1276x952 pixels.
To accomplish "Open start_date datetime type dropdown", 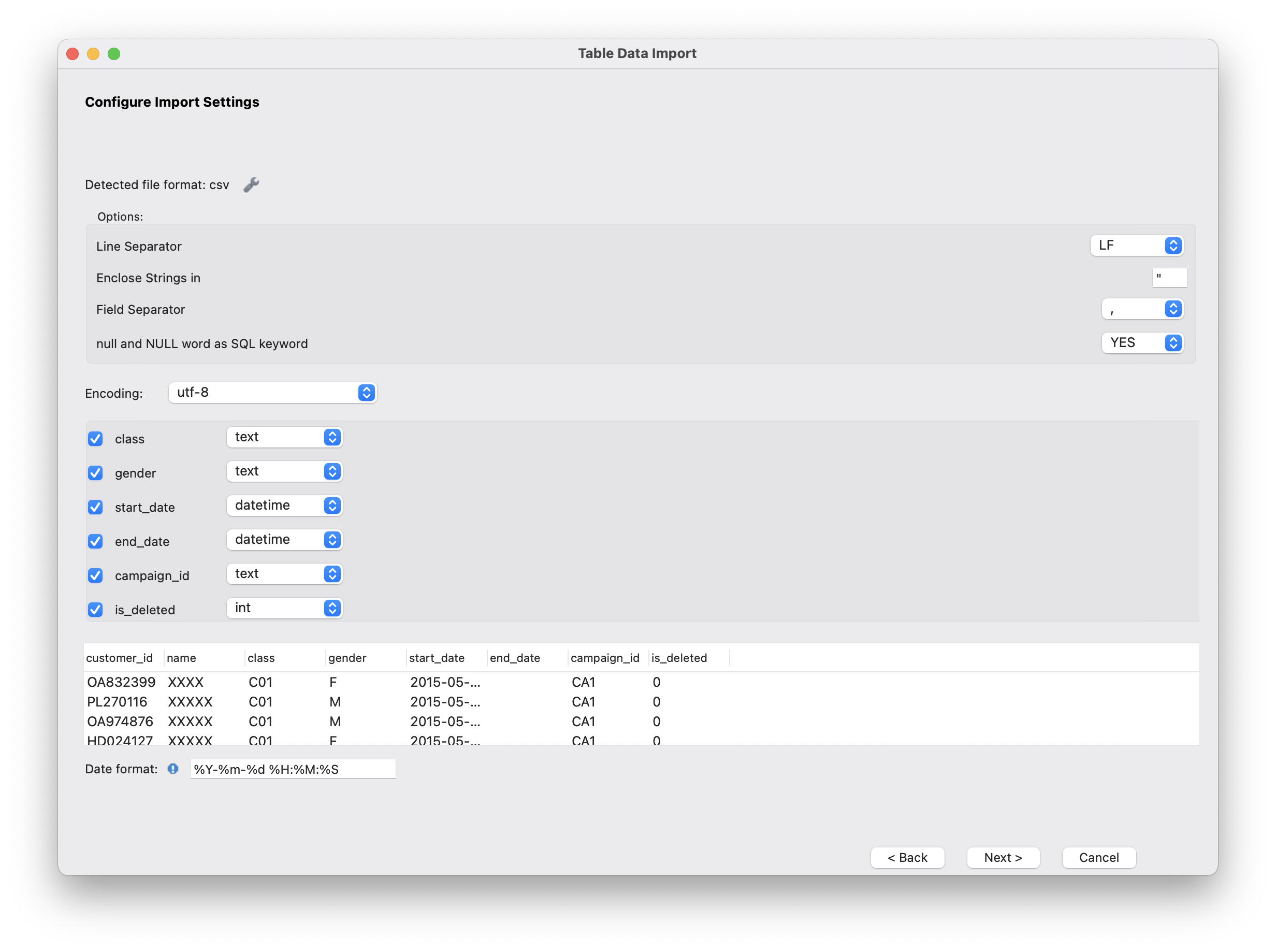I will coord(285,506).
